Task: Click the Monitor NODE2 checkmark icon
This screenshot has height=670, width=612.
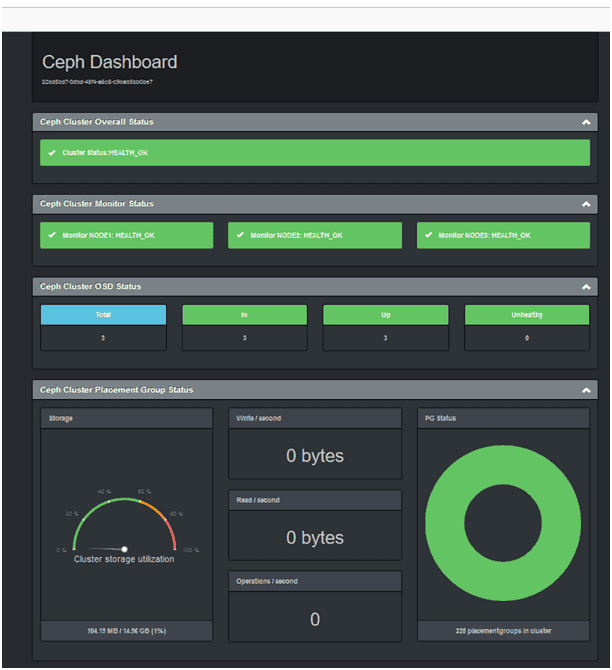Action: 240,236
